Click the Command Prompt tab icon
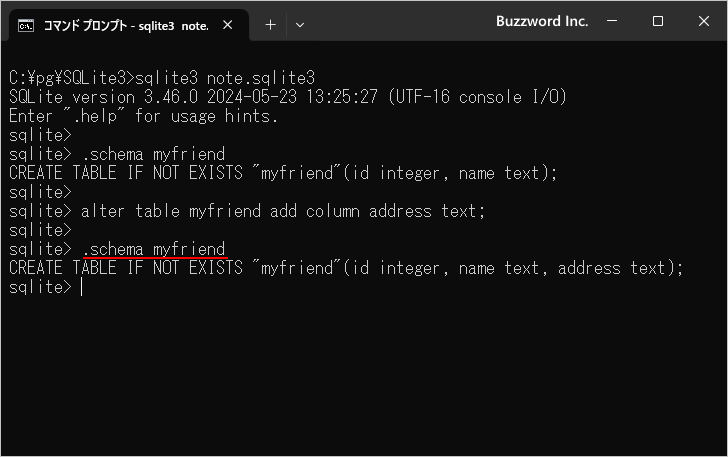Viewport: 728px width, 457px height. pos(27,25)
